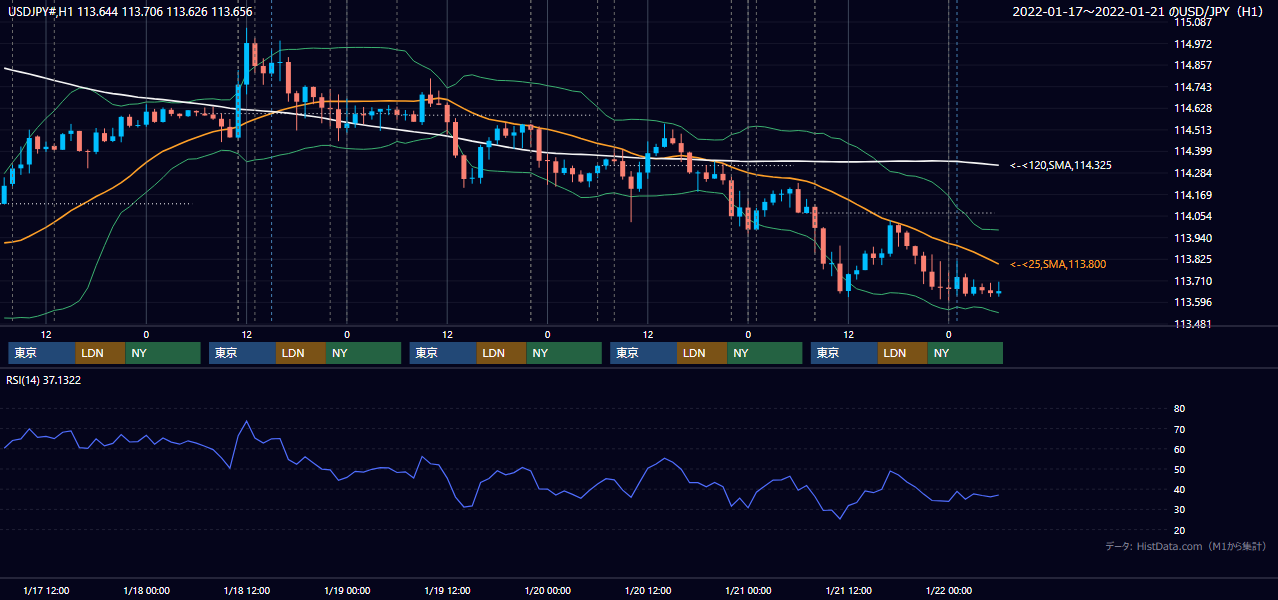This screenshot has height=600, width=1278.
Task: Click the HistData.com data source credit
Action: tap(1185, 546)
